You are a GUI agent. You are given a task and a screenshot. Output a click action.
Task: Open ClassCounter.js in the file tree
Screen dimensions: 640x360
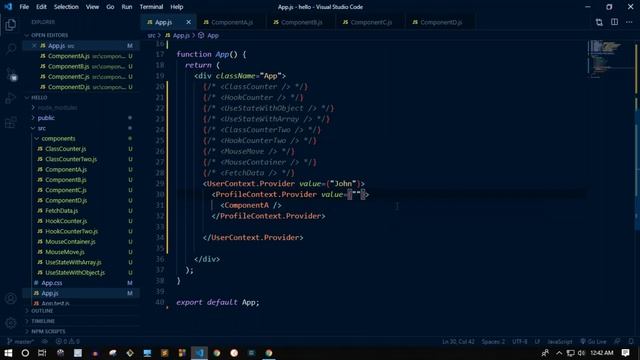[x=65, y=149]
